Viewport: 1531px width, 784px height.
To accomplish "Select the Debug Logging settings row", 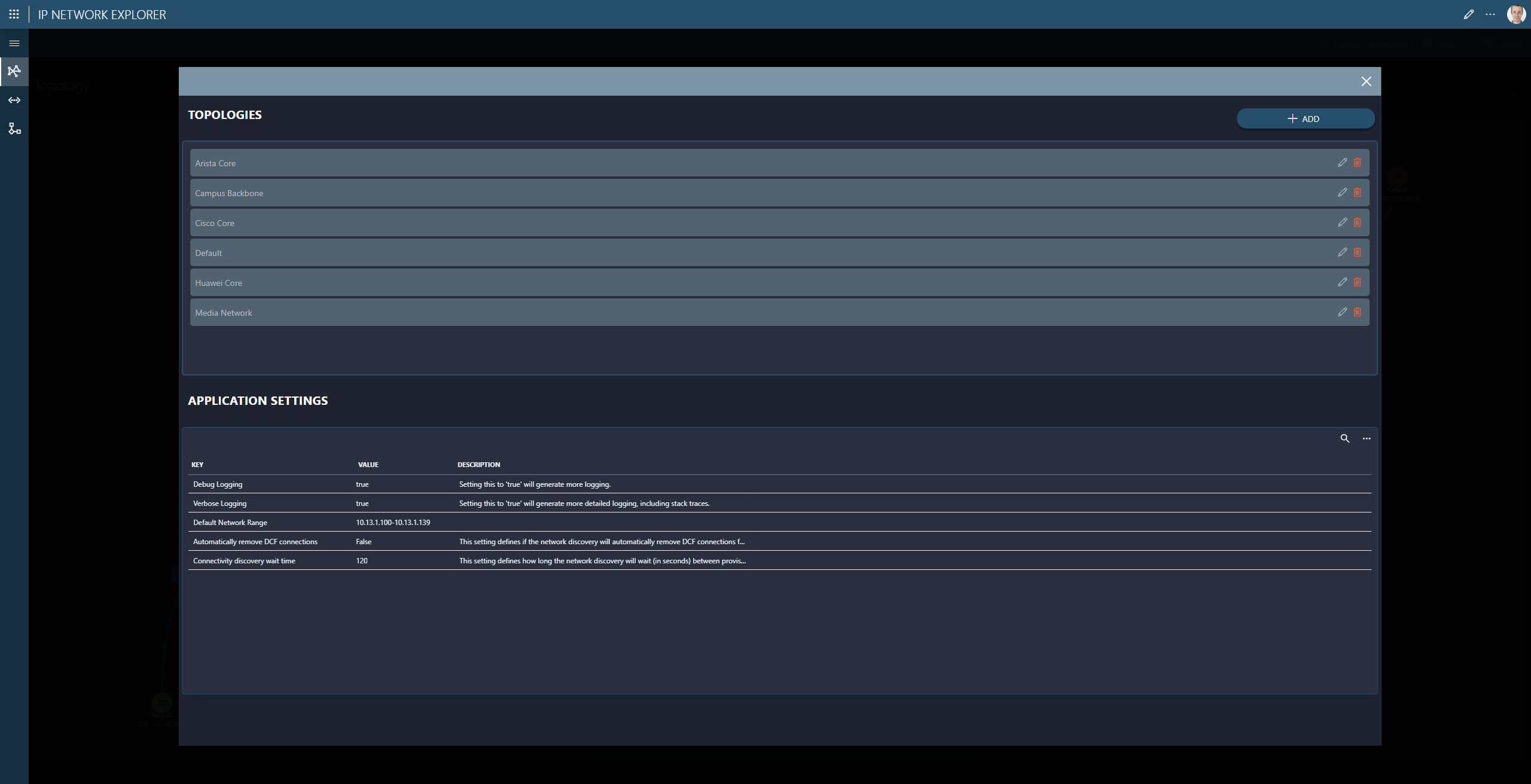I will coord(218,484).
